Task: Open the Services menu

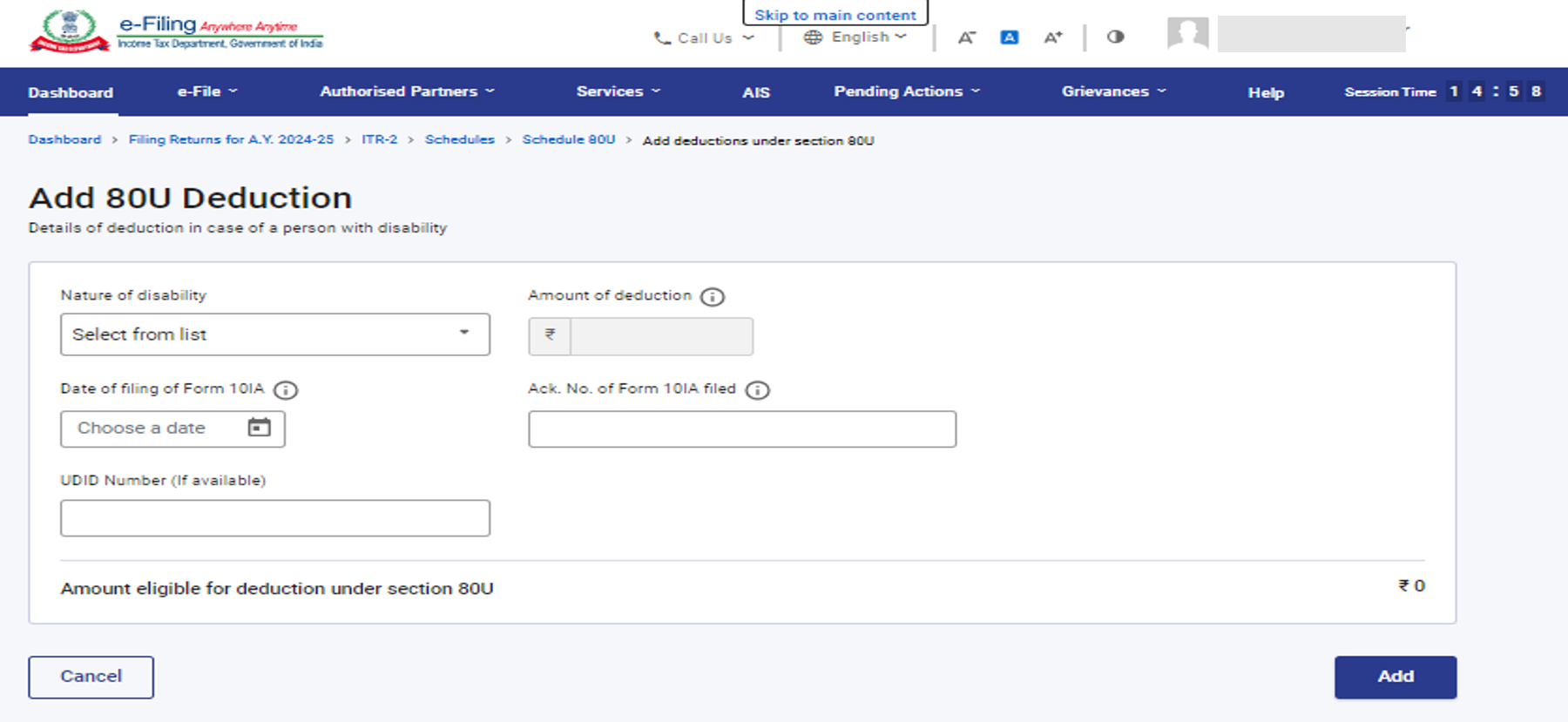Action: click(618, 91)
